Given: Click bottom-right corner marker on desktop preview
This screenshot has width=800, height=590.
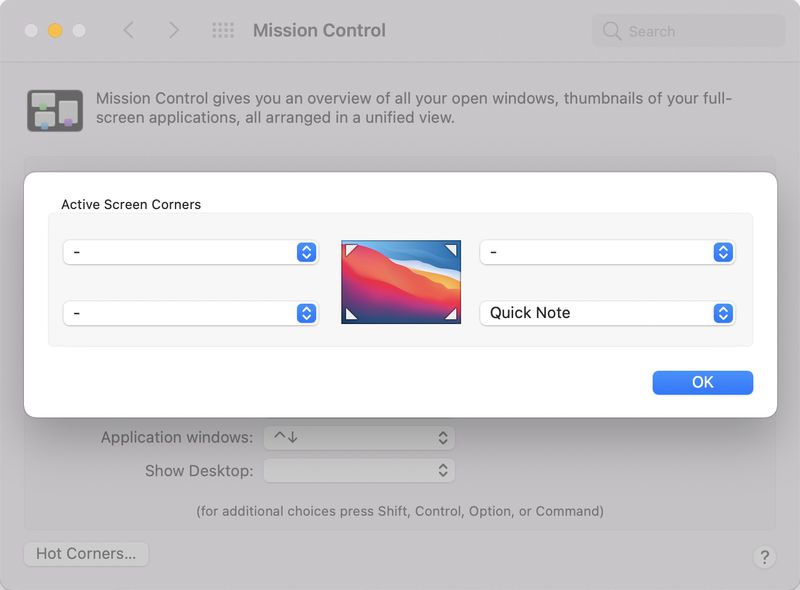Looking at the screenshot, I should tap(452, 315).
